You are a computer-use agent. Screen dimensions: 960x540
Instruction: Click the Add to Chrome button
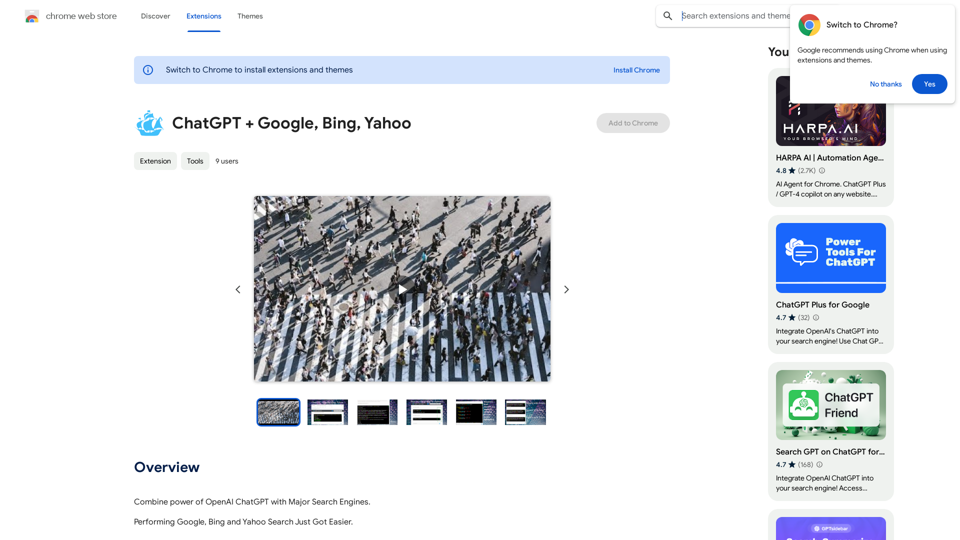632,123
